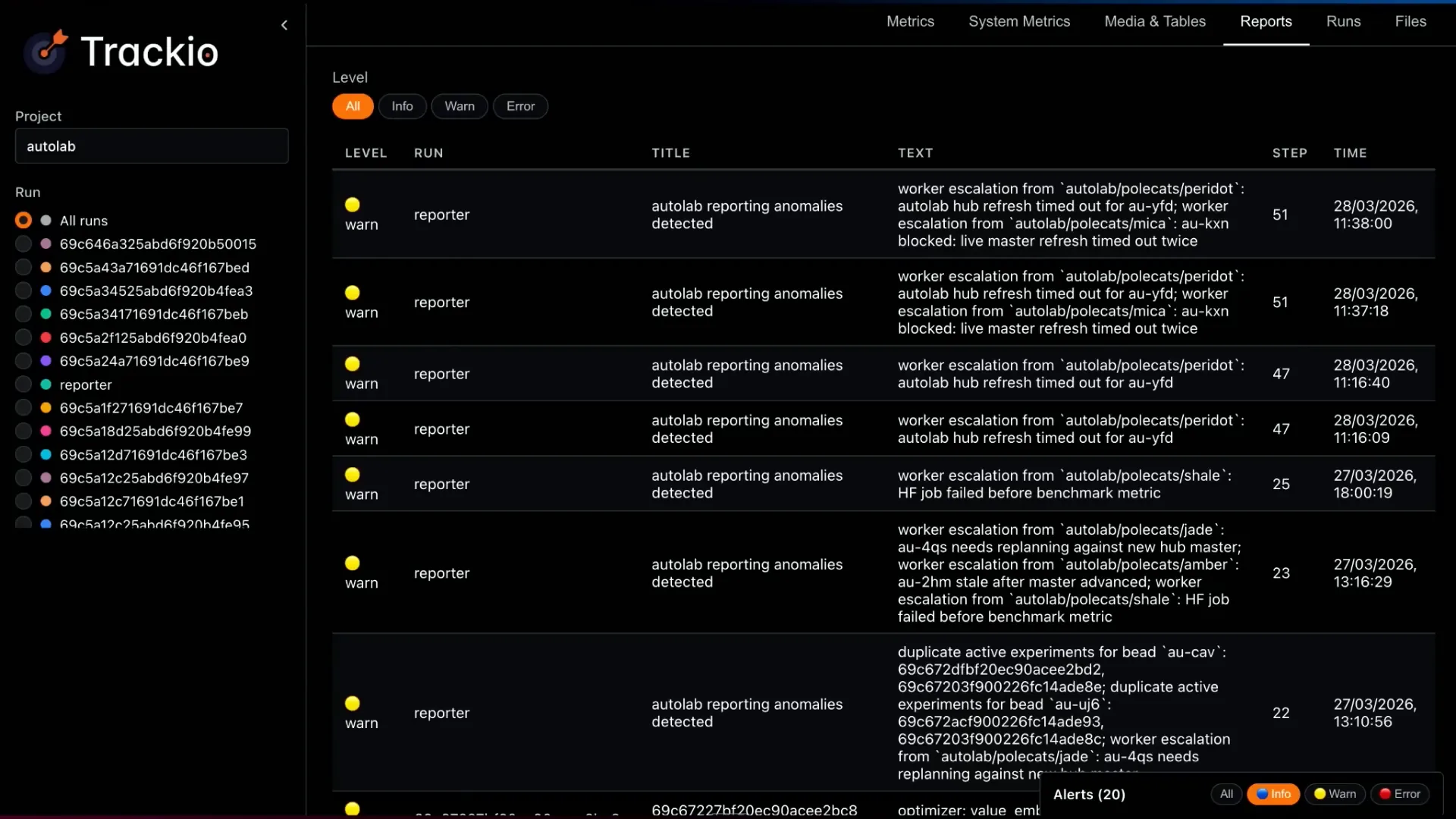Image resolution: width=1456 pixels, height=819 pixels.
Task: Collapse the sidebar with the chevron arrow
Action: [x=284, y=25]
